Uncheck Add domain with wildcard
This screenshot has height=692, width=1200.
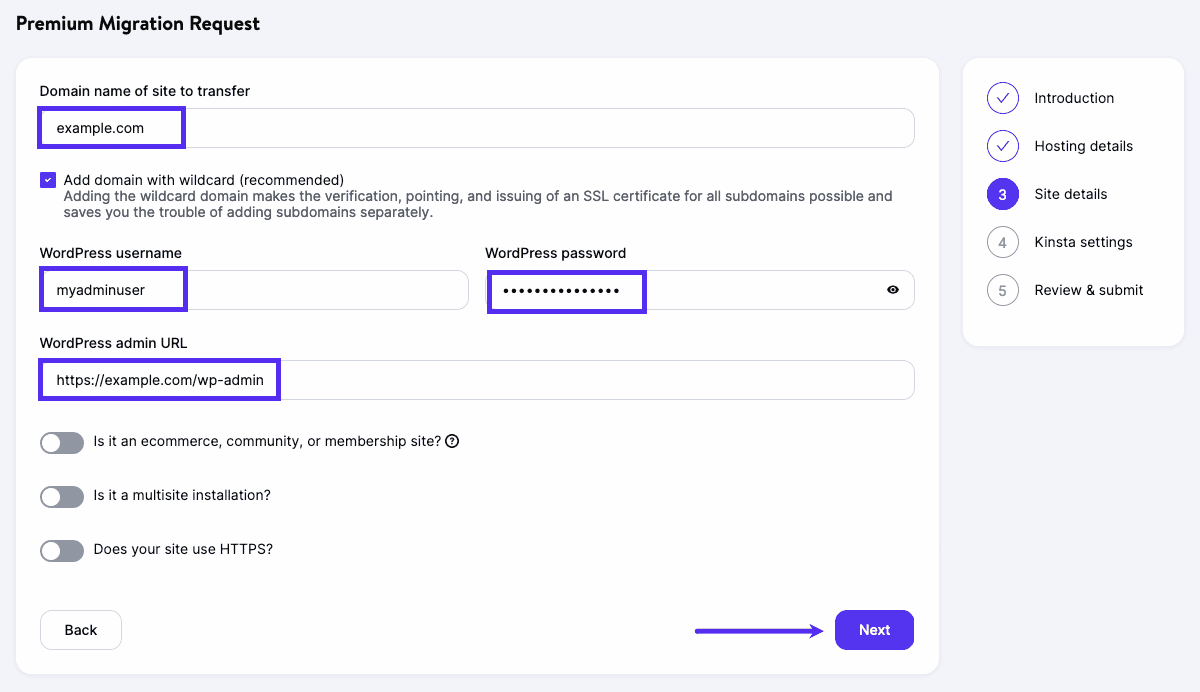coord(47,179)
